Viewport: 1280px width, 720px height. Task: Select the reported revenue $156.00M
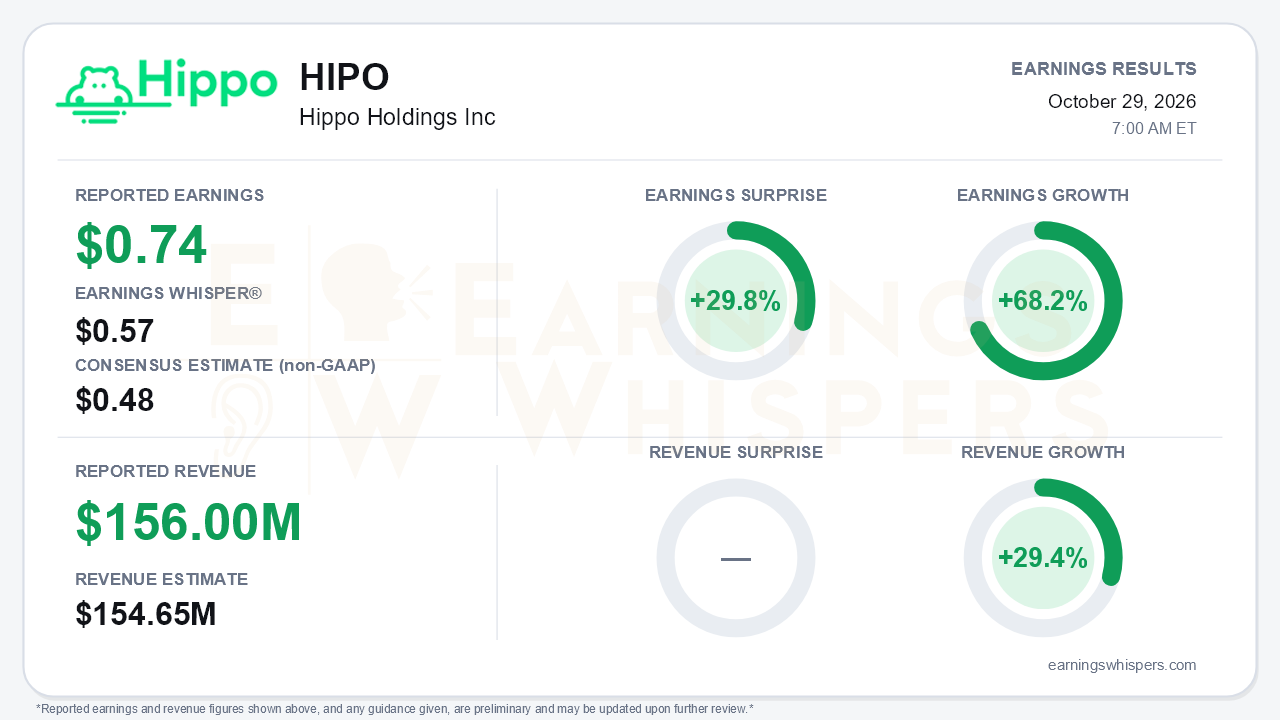(189, 522)
